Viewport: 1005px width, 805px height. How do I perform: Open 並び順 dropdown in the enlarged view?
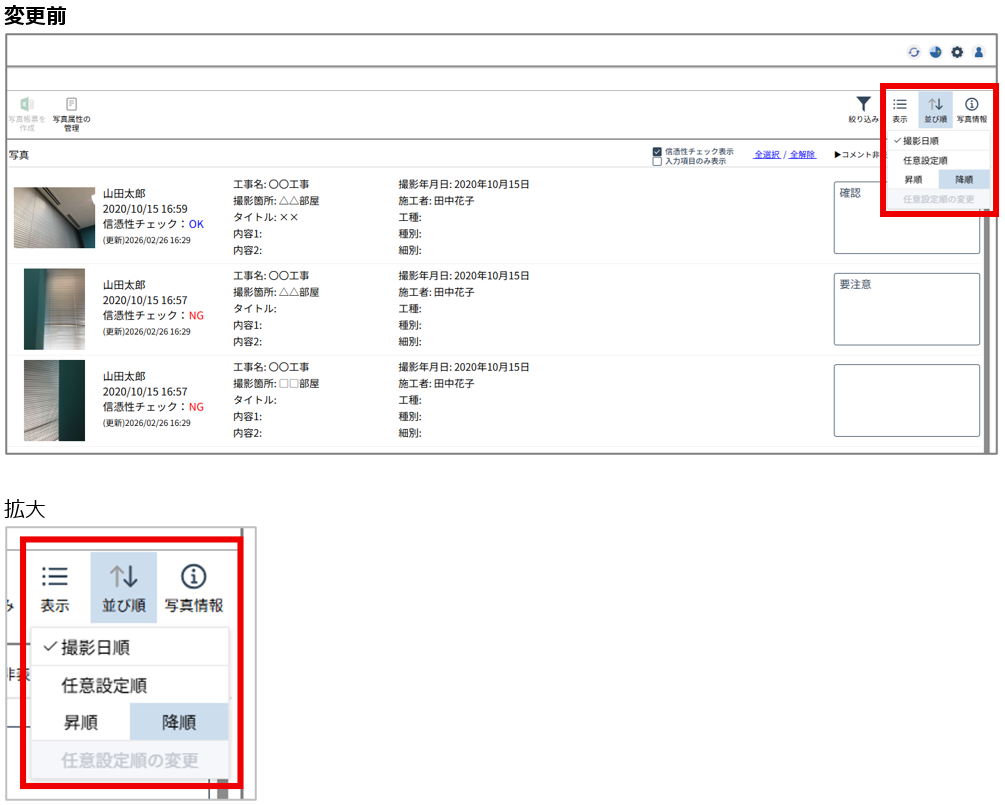(x=123, y=588)
